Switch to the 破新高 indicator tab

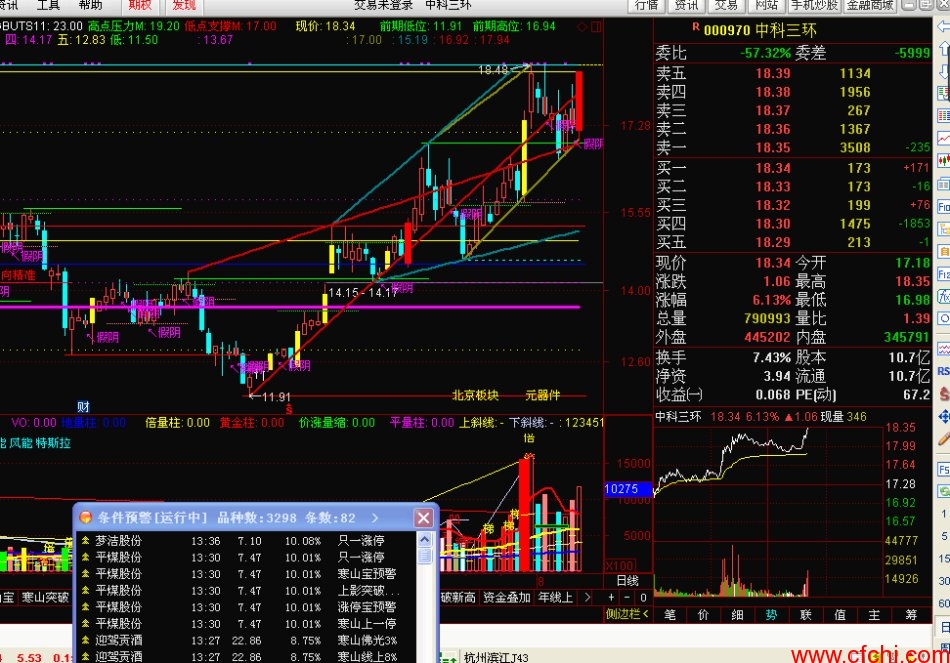tap(458, 598)
